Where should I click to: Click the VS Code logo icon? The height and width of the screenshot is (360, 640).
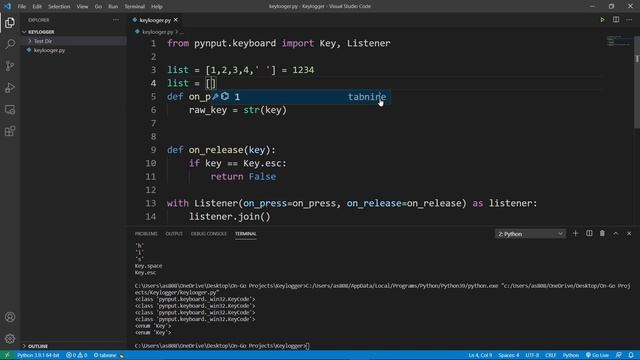tap(7, 6)
